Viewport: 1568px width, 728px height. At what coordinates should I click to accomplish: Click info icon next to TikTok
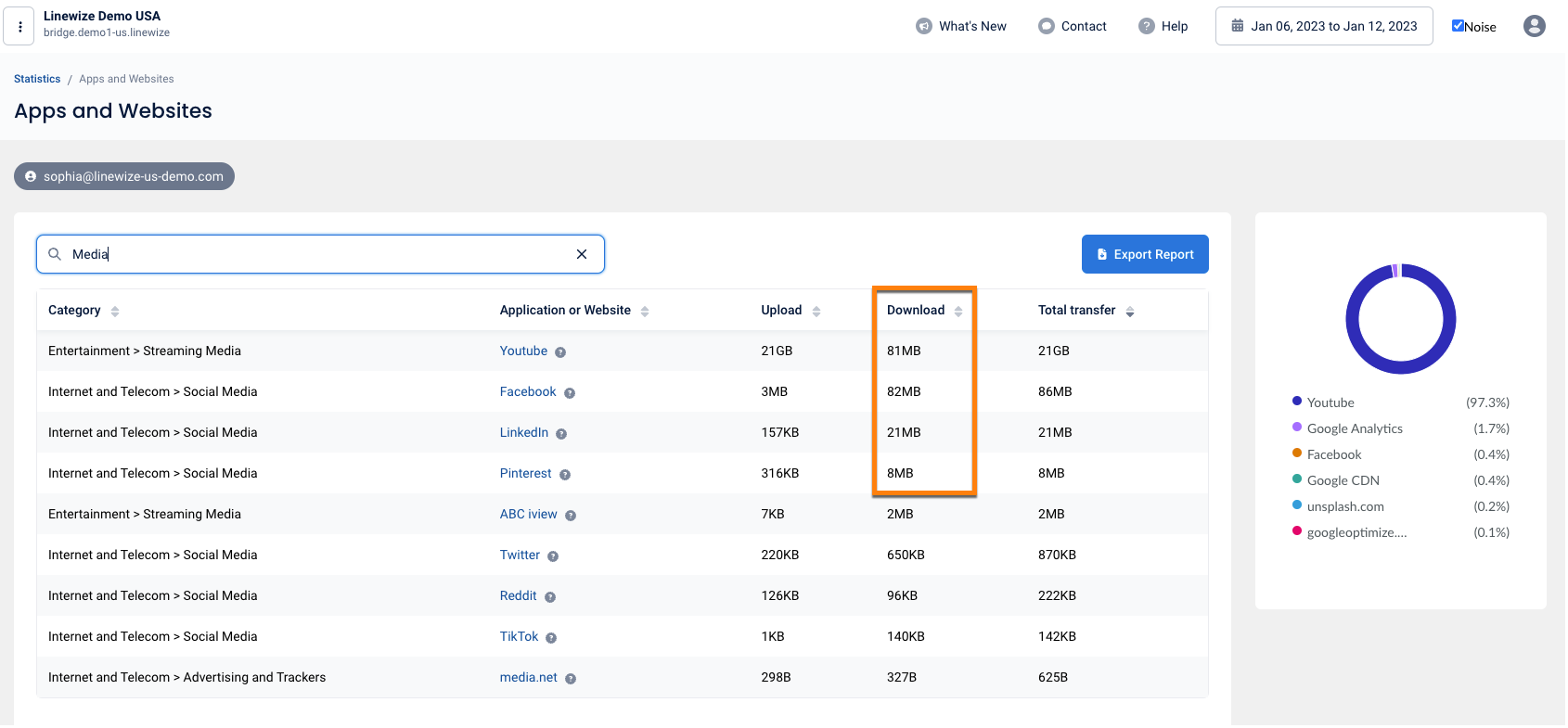pos(551,638)
